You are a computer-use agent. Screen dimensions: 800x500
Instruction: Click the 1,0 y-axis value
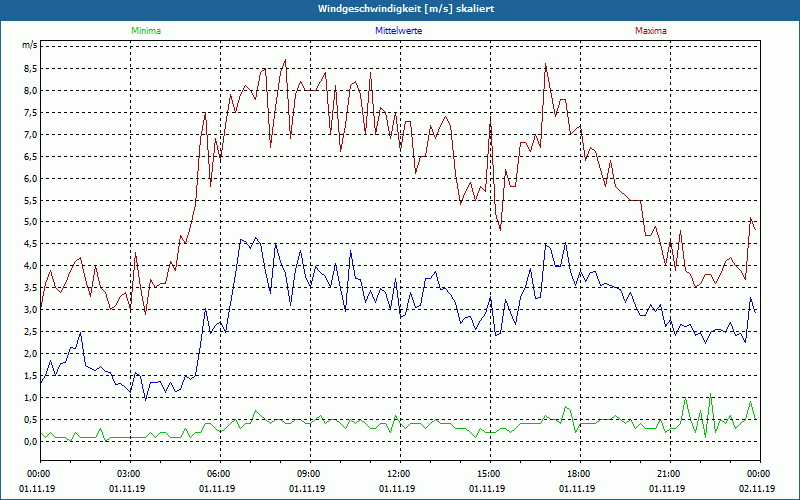click(29, 397)
